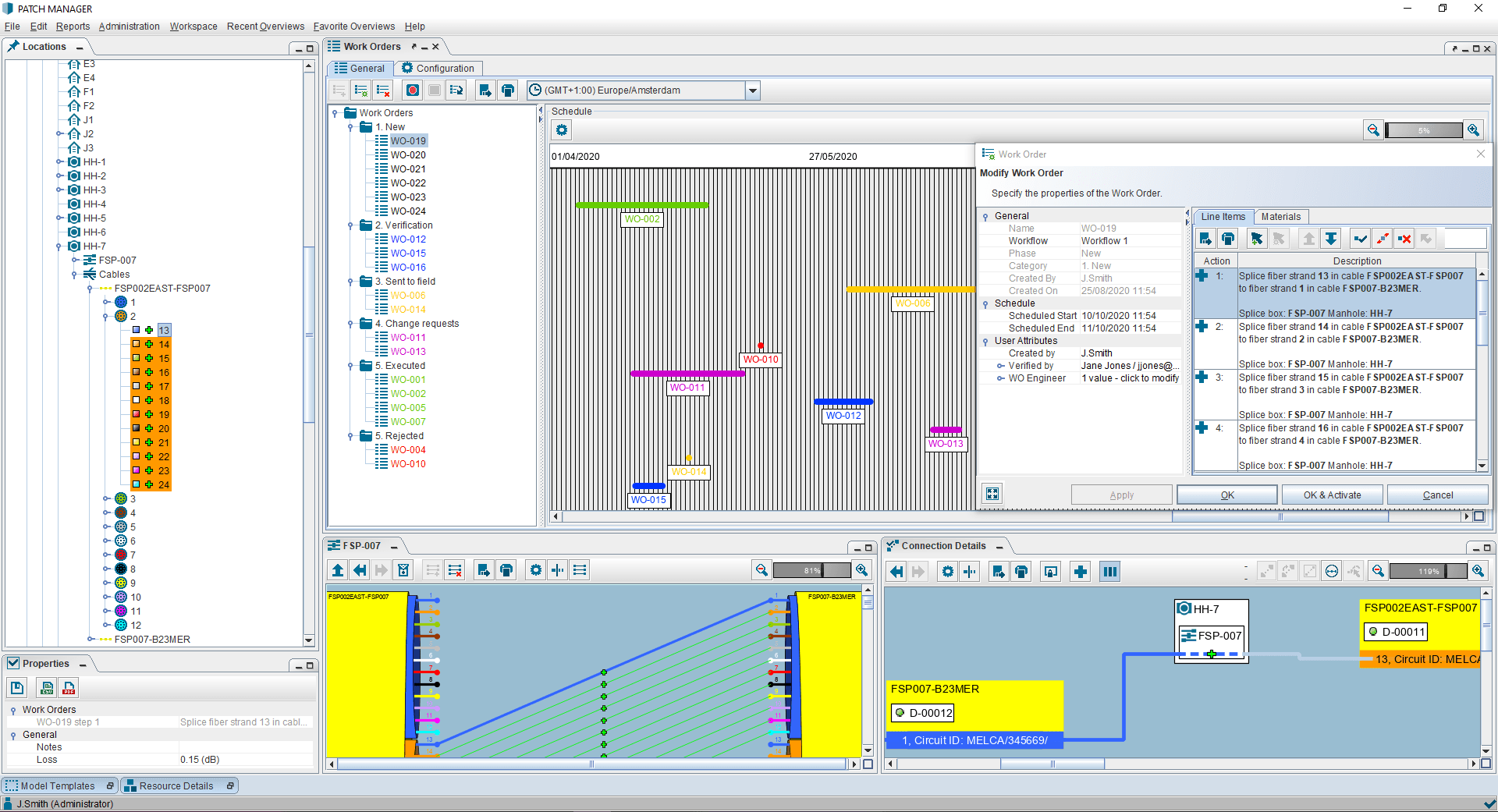Collapse the User Attributes section
The image size is (1498, 812).
(985, 342)
